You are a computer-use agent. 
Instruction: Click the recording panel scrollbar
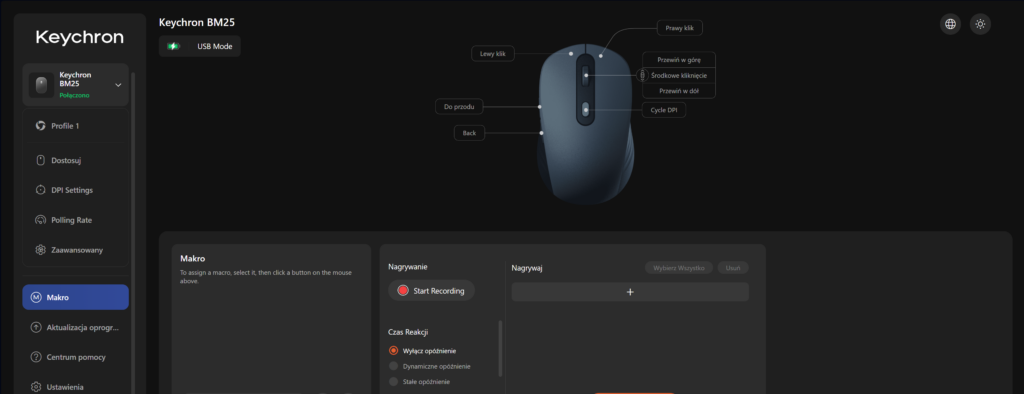[x=501, y=348]
